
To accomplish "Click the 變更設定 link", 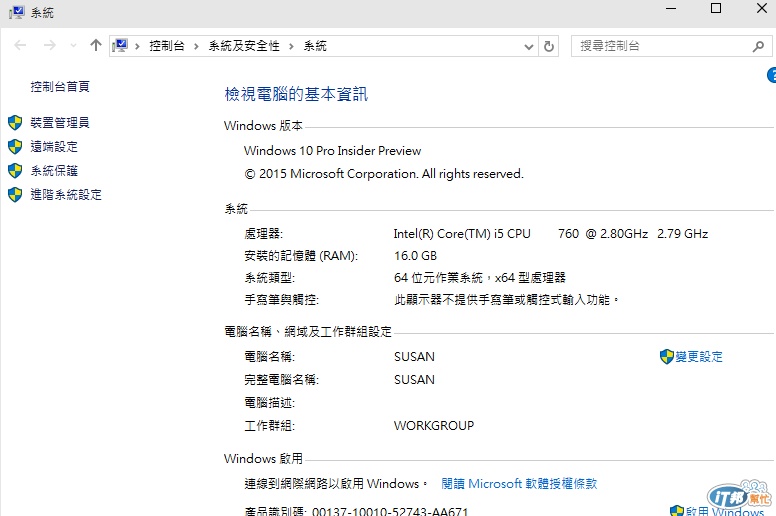I will 699,357.
